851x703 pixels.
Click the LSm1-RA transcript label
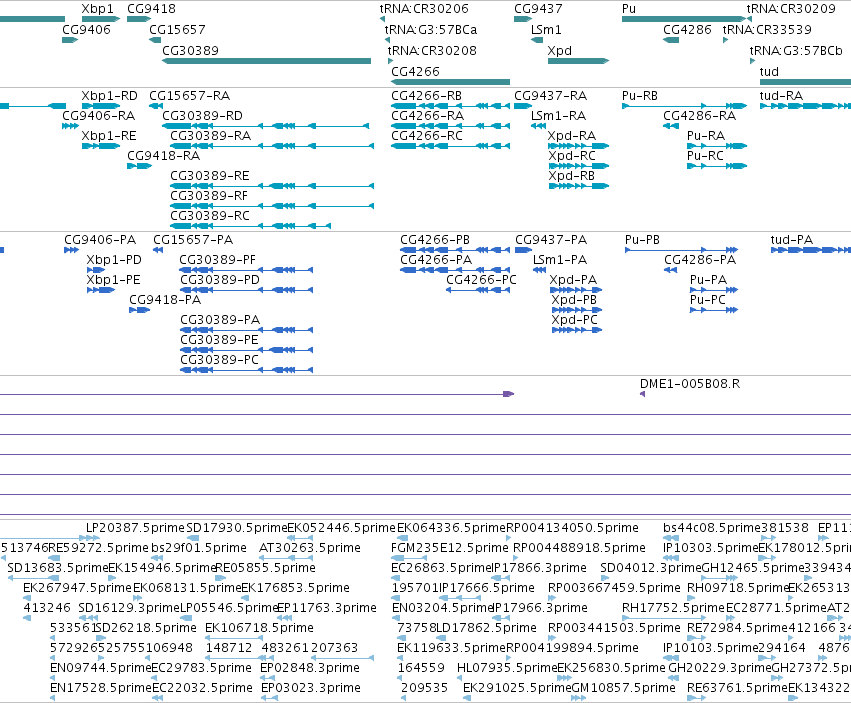tap(558, 116)
